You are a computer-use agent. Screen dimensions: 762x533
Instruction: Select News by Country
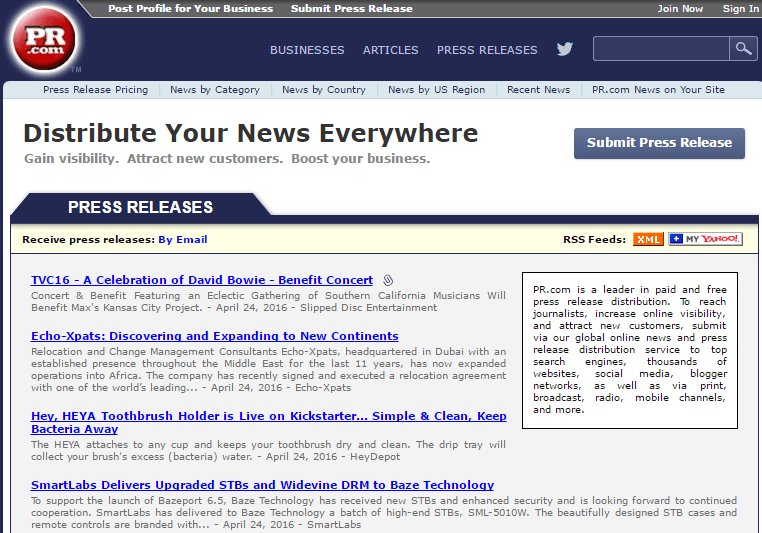coord(324,90)
